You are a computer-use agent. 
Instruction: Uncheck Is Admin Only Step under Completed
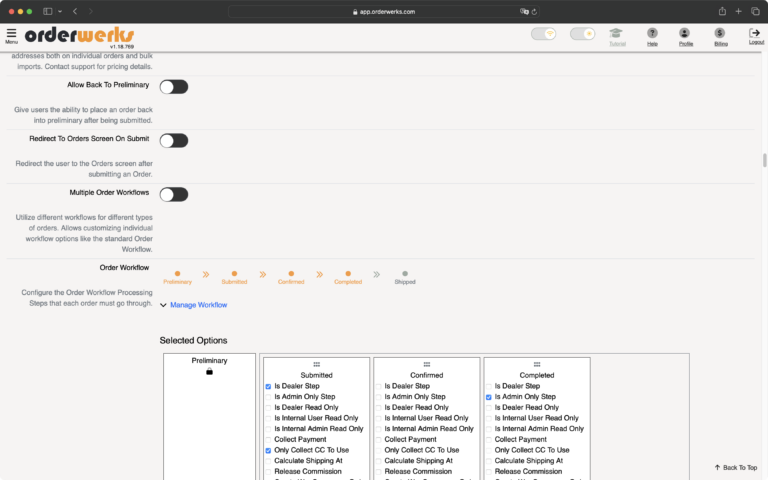point(488,397)
